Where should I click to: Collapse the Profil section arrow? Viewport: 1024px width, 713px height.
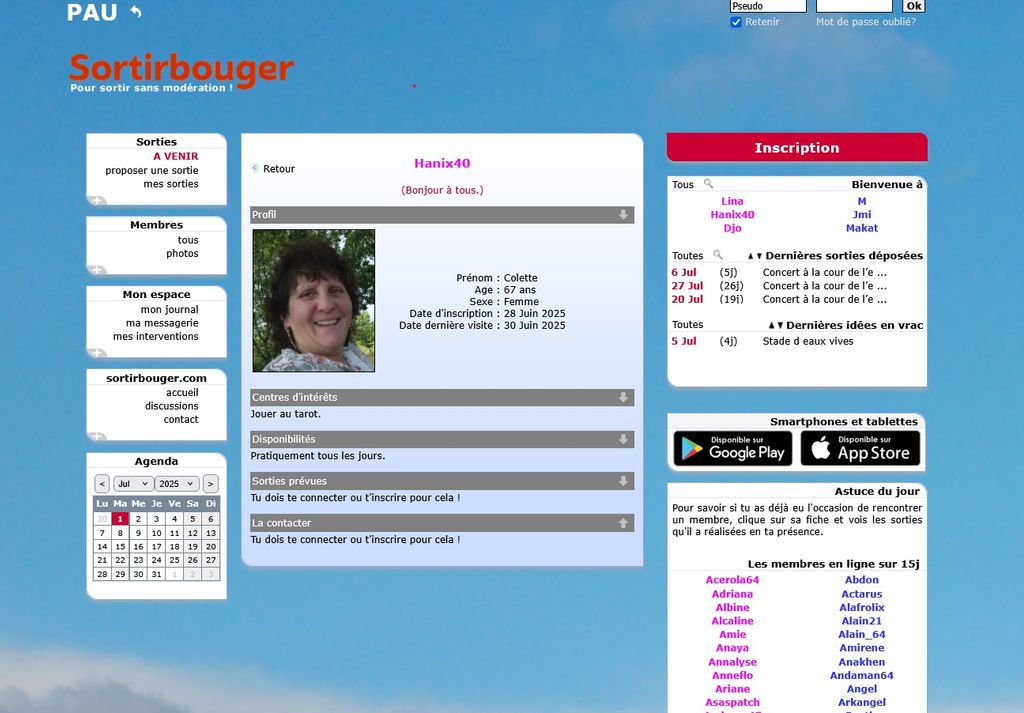(623, 215)
